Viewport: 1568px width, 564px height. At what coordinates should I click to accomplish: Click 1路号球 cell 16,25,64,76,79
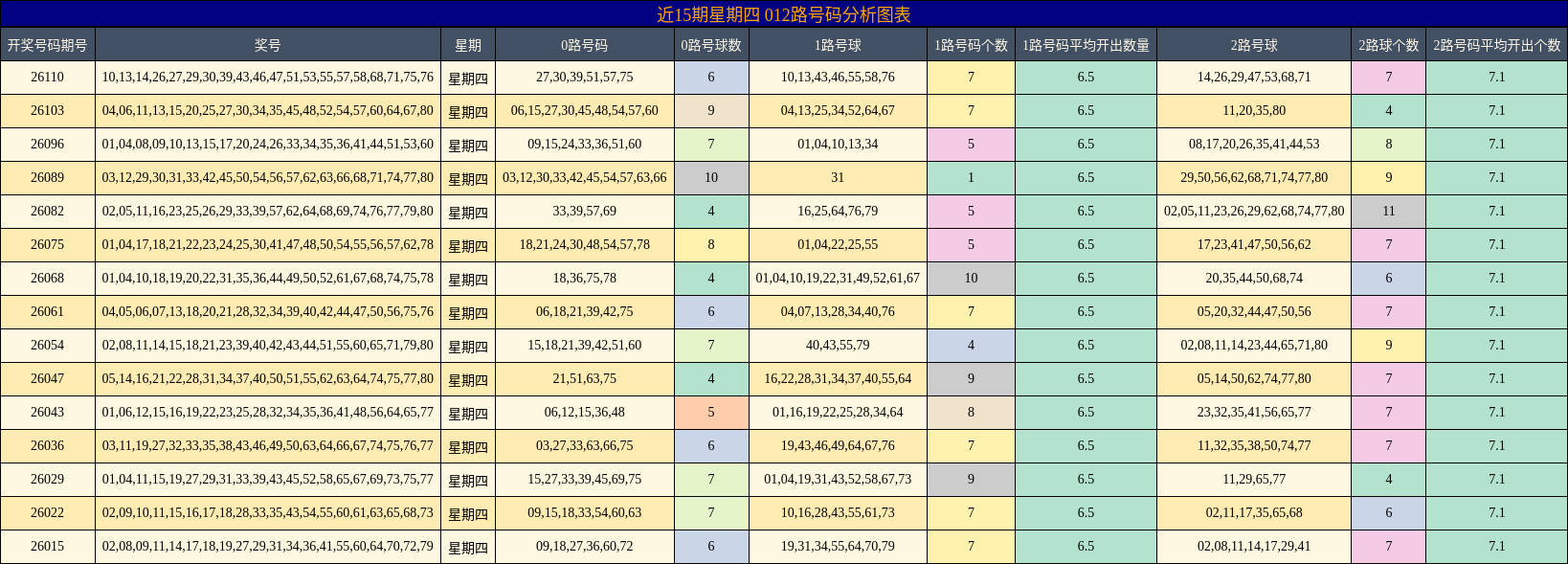[x=838, y=212]
